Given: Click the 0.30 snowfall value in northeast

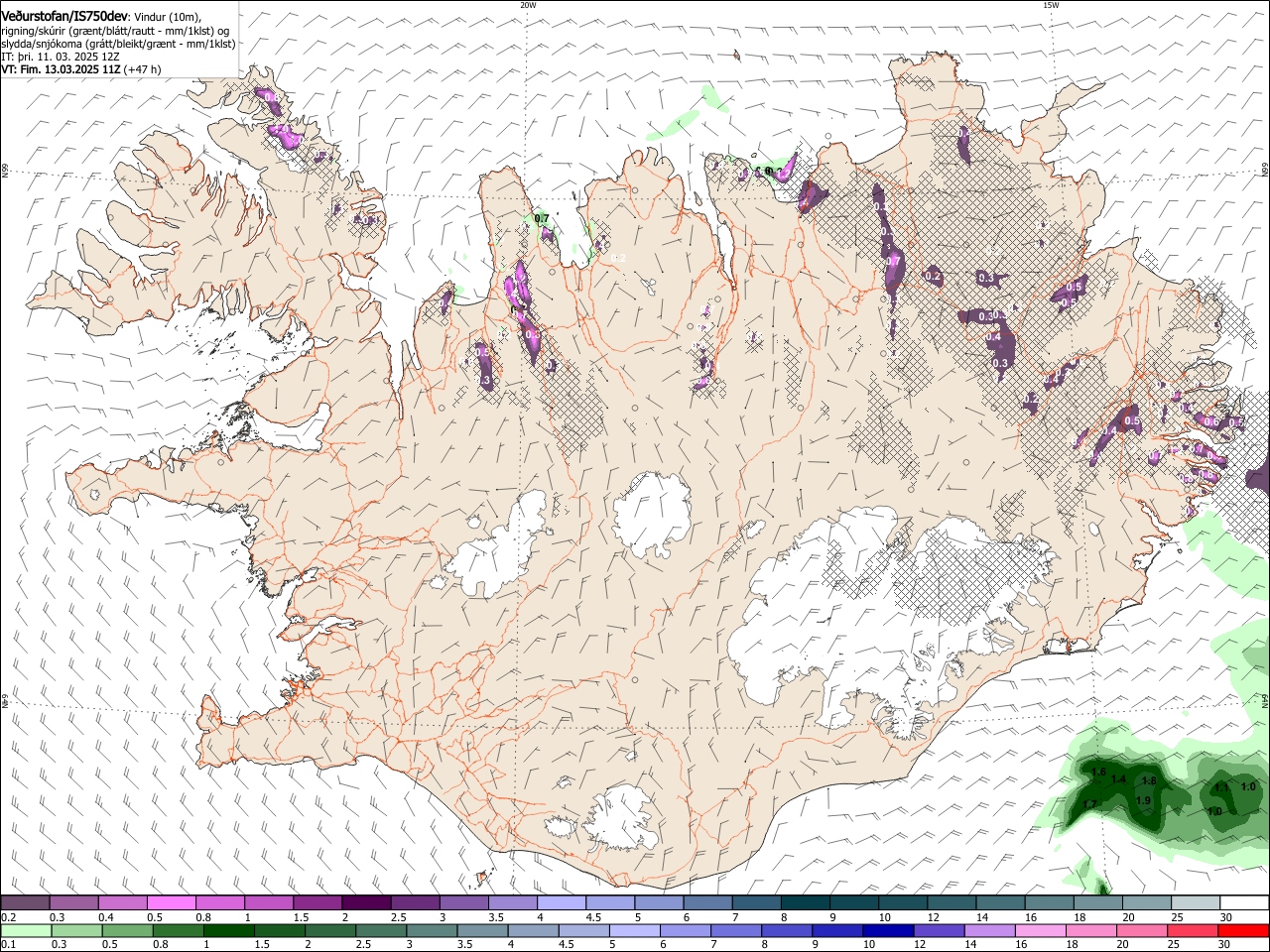Looking at the screenshot, I should click(x=988, y=315).
